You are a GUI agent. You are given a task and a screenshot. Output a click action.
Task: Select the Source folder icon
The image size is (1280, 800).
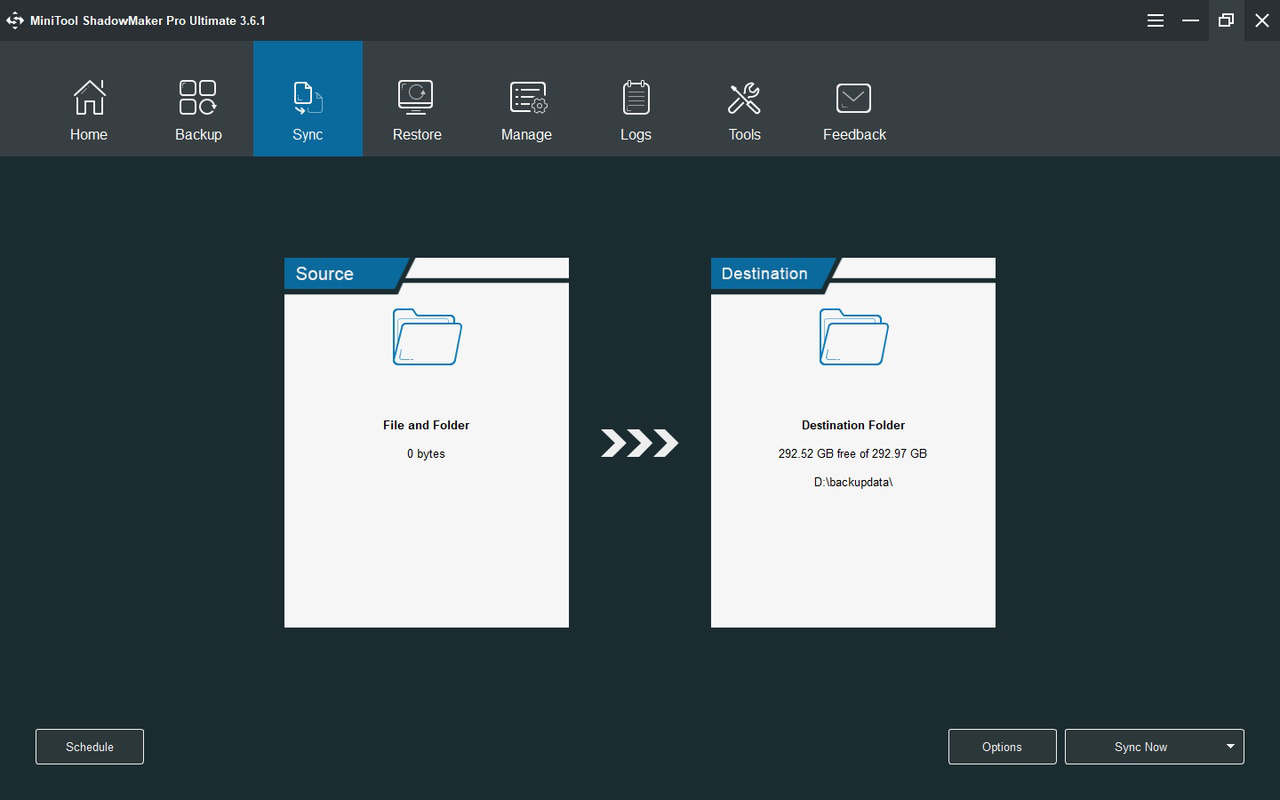coord(426,337)
